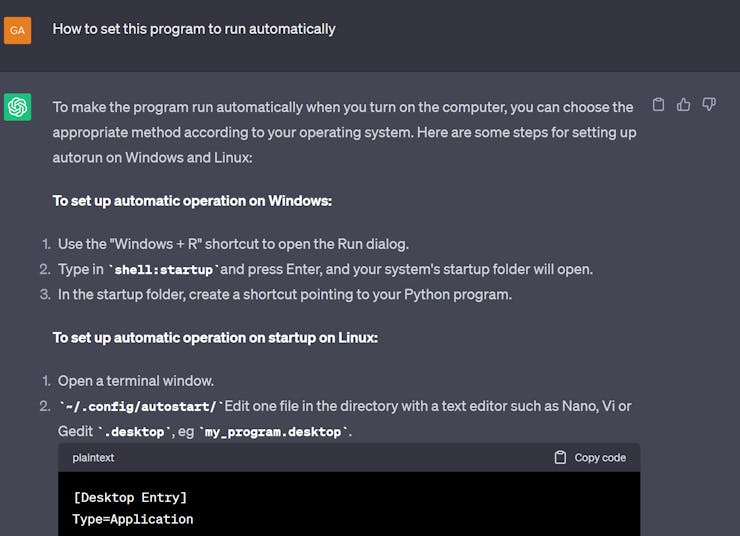Click the copy response clipboard icon
This screenshot has width=740, height=536.
(658, 104)
